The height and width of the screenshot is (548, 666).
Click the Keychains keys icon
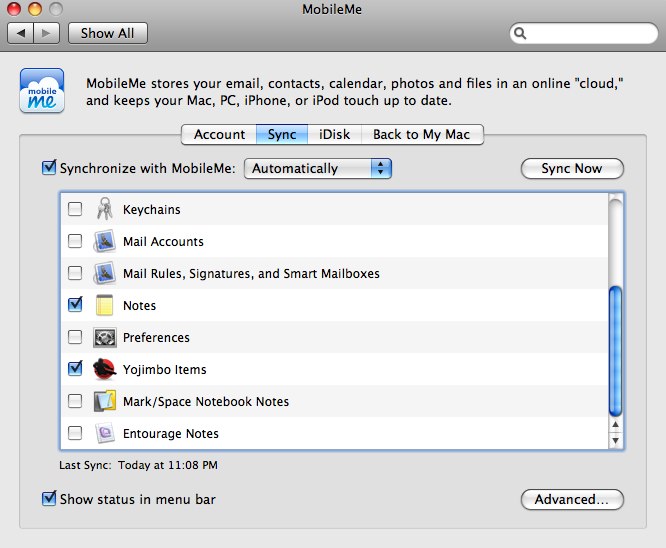coord(104,209)
